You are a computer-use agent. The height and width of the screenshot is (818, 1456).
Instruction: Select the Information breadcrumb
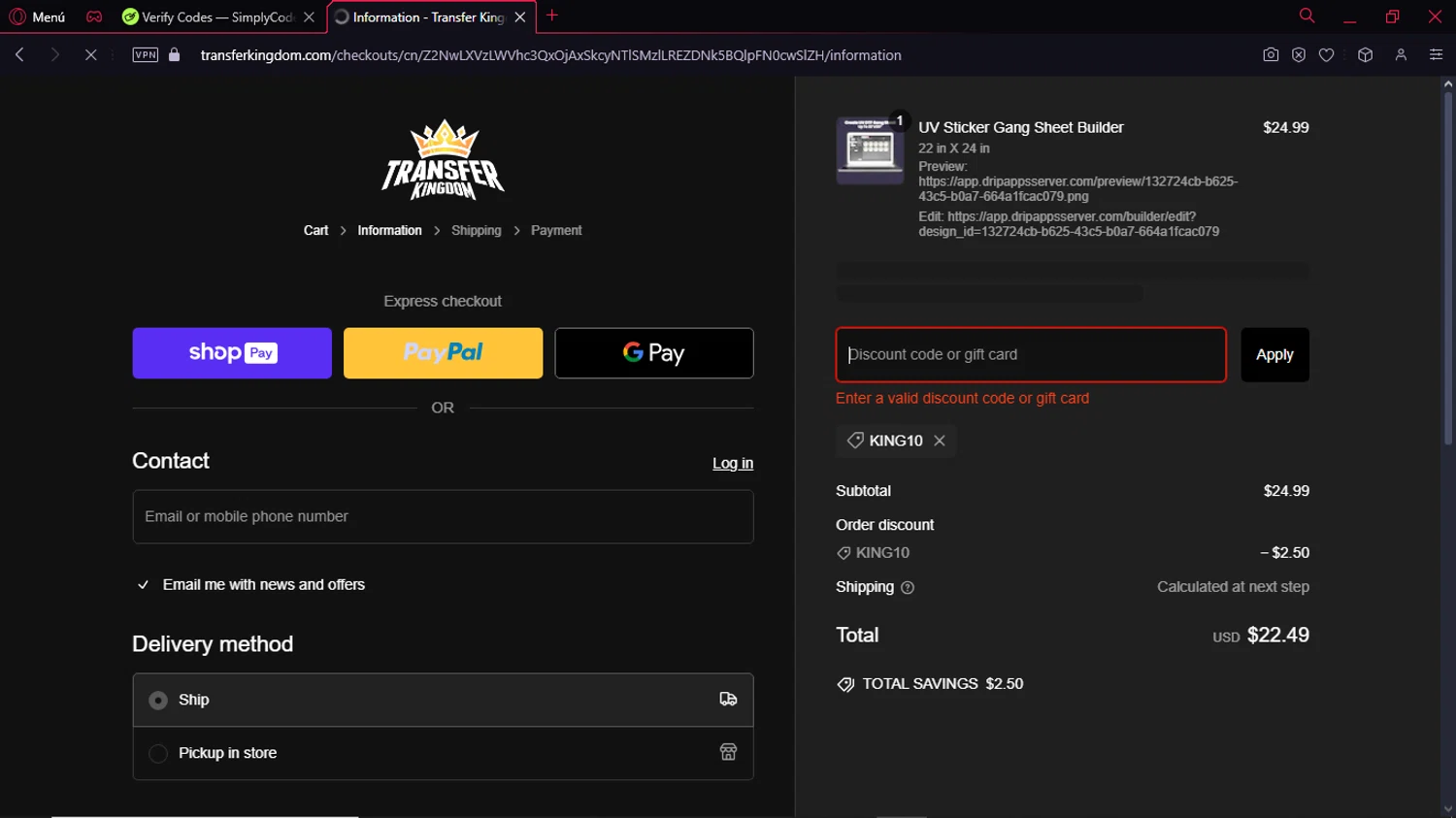coord(389,230)
